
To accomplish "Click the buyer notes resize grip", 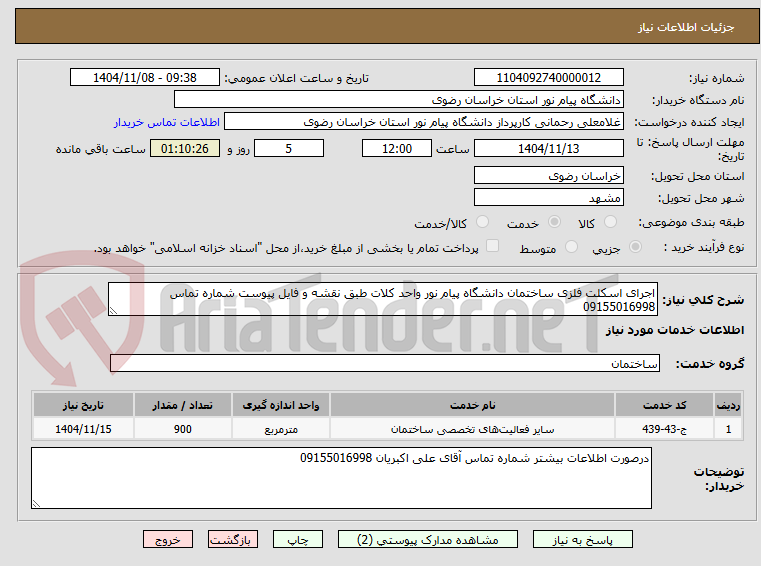I will coord(36,503).
